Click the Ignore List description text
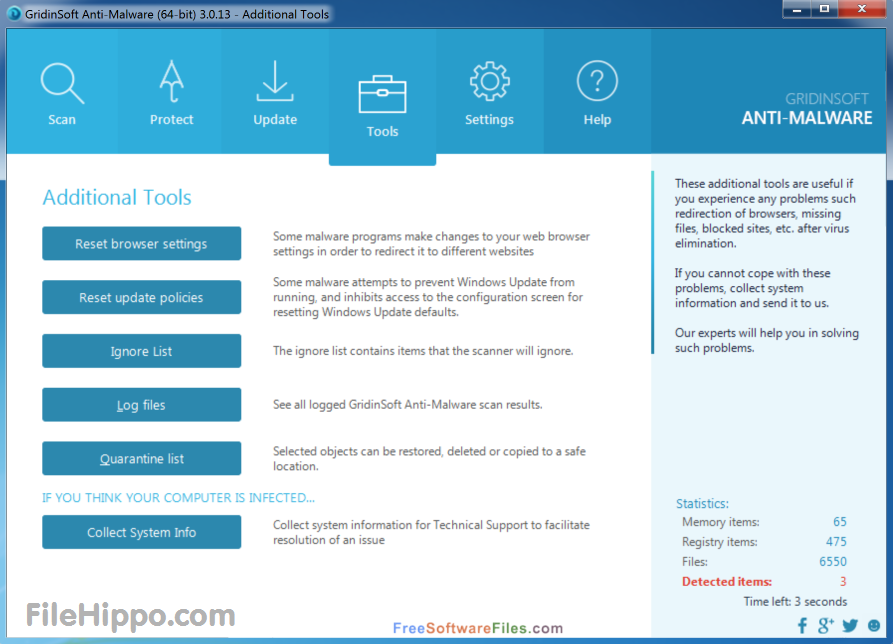The image size is (893, 644). click(423, 351)
